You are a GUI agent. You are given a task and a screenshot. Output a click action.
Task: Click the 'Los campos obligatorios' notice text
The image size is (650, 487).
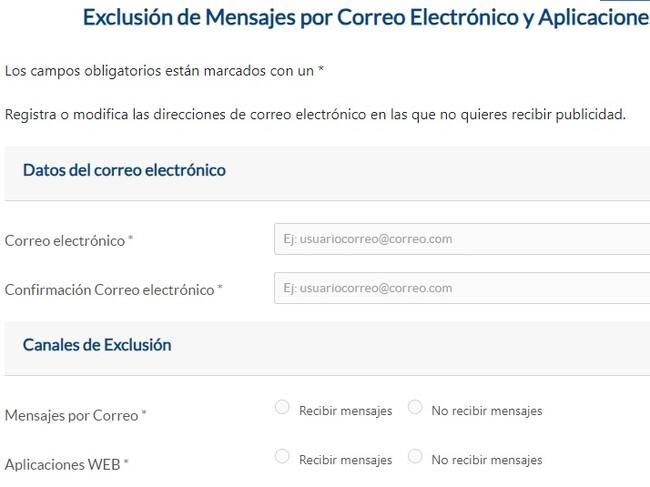pos(160,72)
